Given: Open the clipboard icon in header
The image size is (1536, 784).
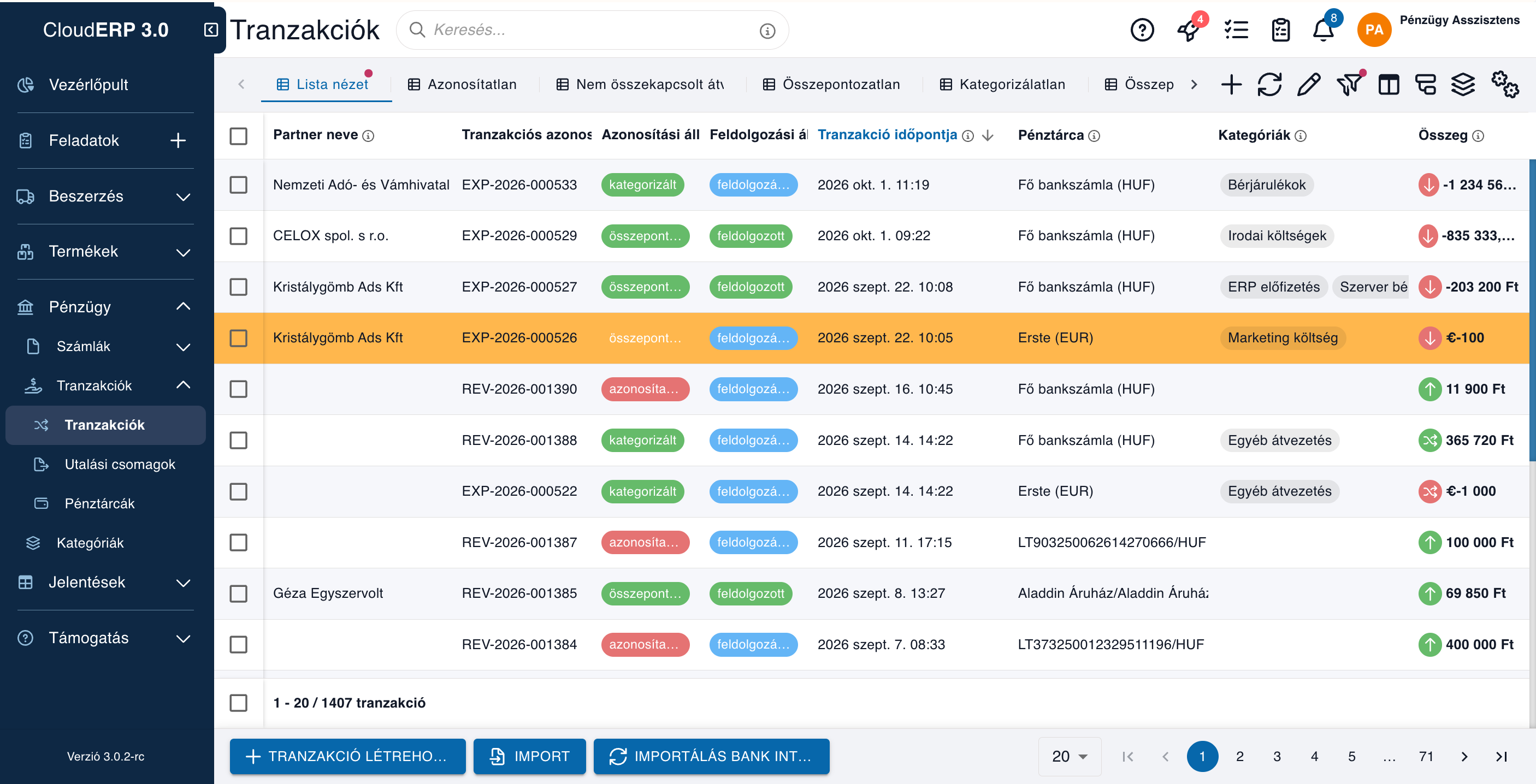Looking at the screenshot, I should tap(1280, 30).
